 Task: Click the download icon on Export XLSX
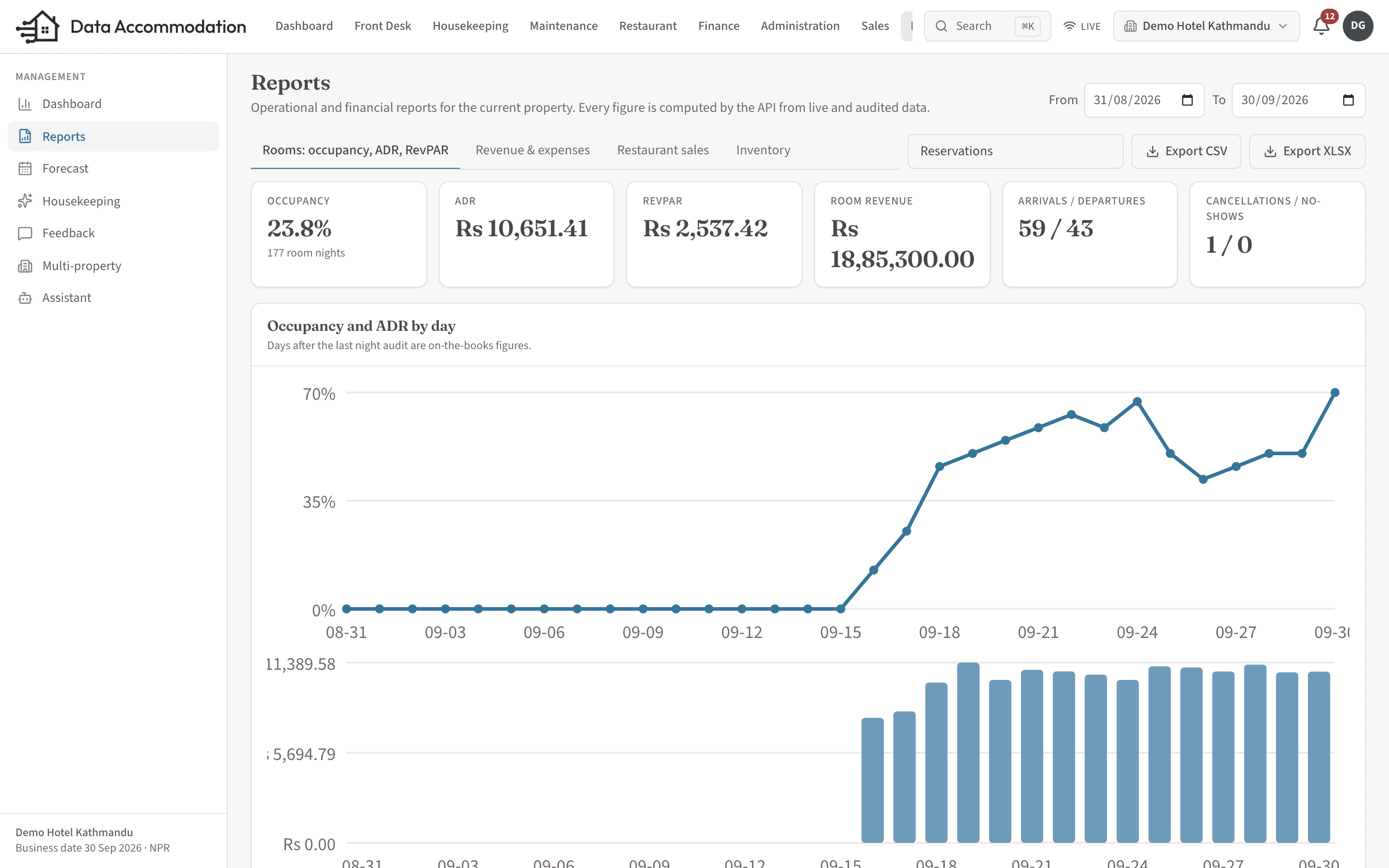click(x=1270, y=151)
